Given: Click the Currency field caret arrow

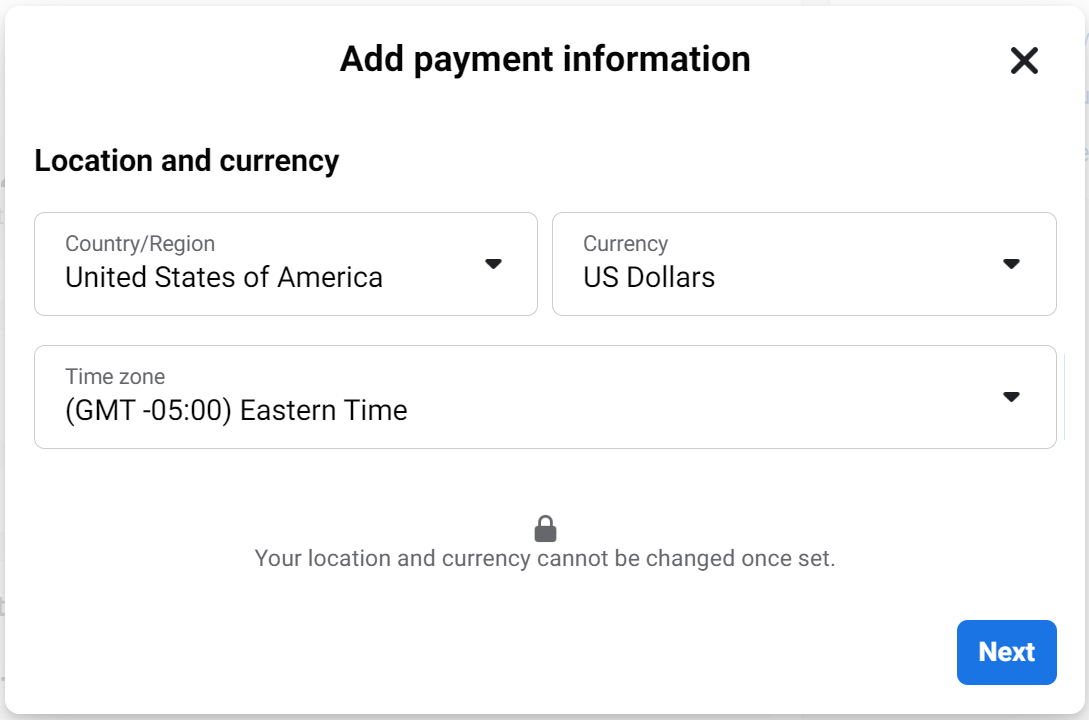Looking at the screenshot, I should (x=1011, y=264).
